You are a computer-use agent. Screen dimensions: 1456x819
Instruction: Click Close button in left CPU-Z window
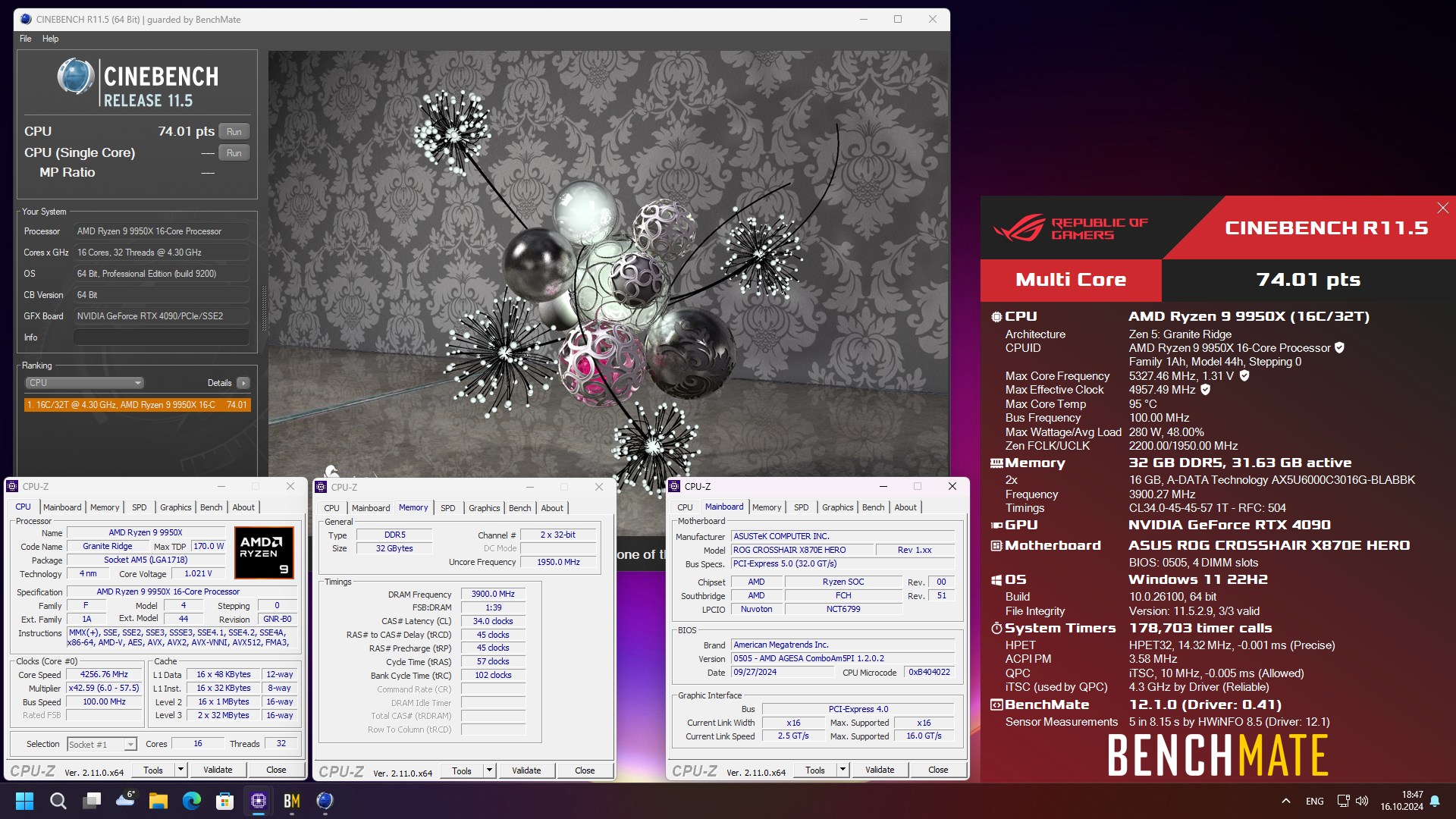tap(276, 770)
